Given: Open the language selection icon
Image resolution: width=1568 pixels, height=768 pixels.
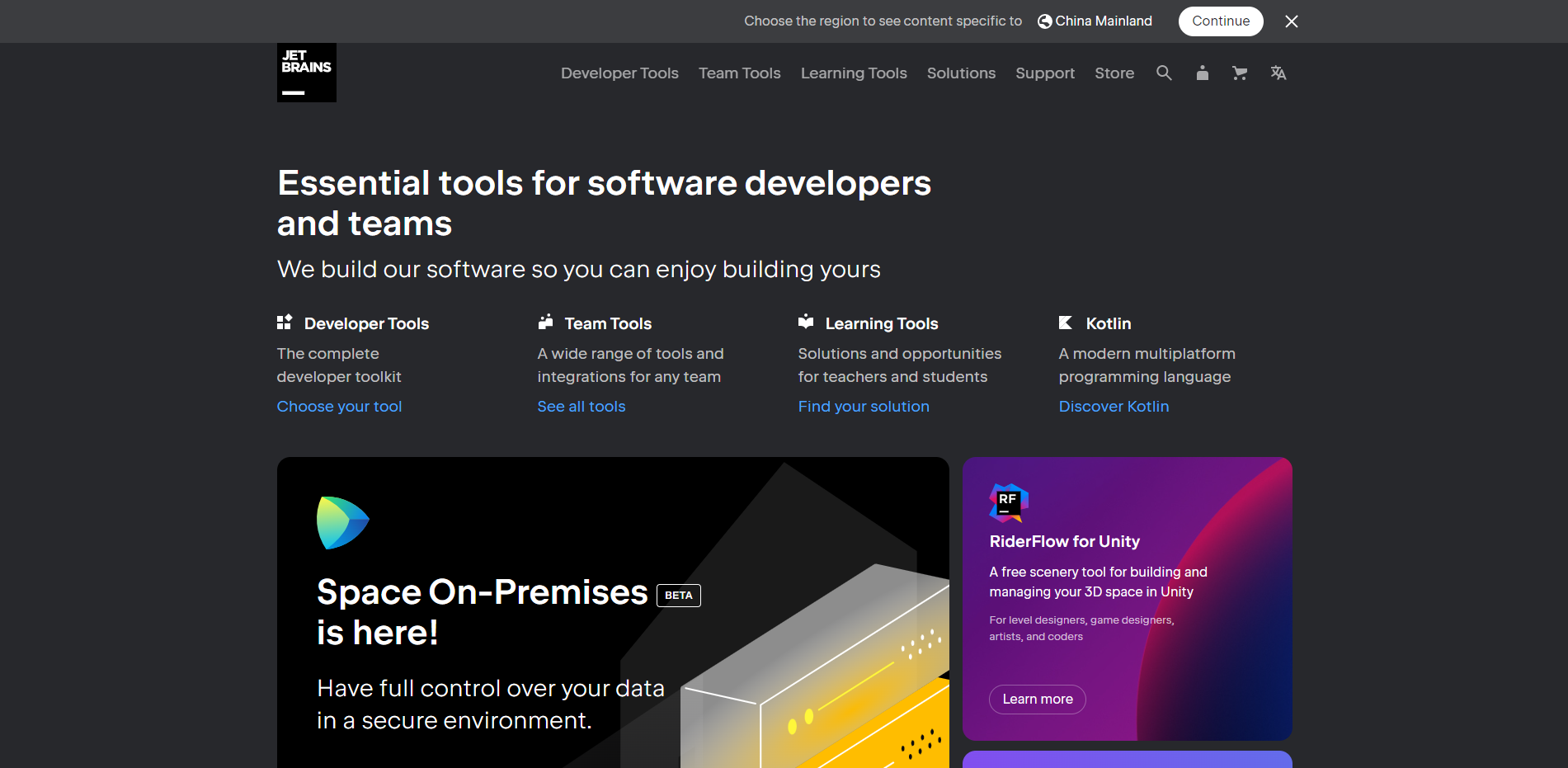Looking at the screenshot, I should point(1278,73).
